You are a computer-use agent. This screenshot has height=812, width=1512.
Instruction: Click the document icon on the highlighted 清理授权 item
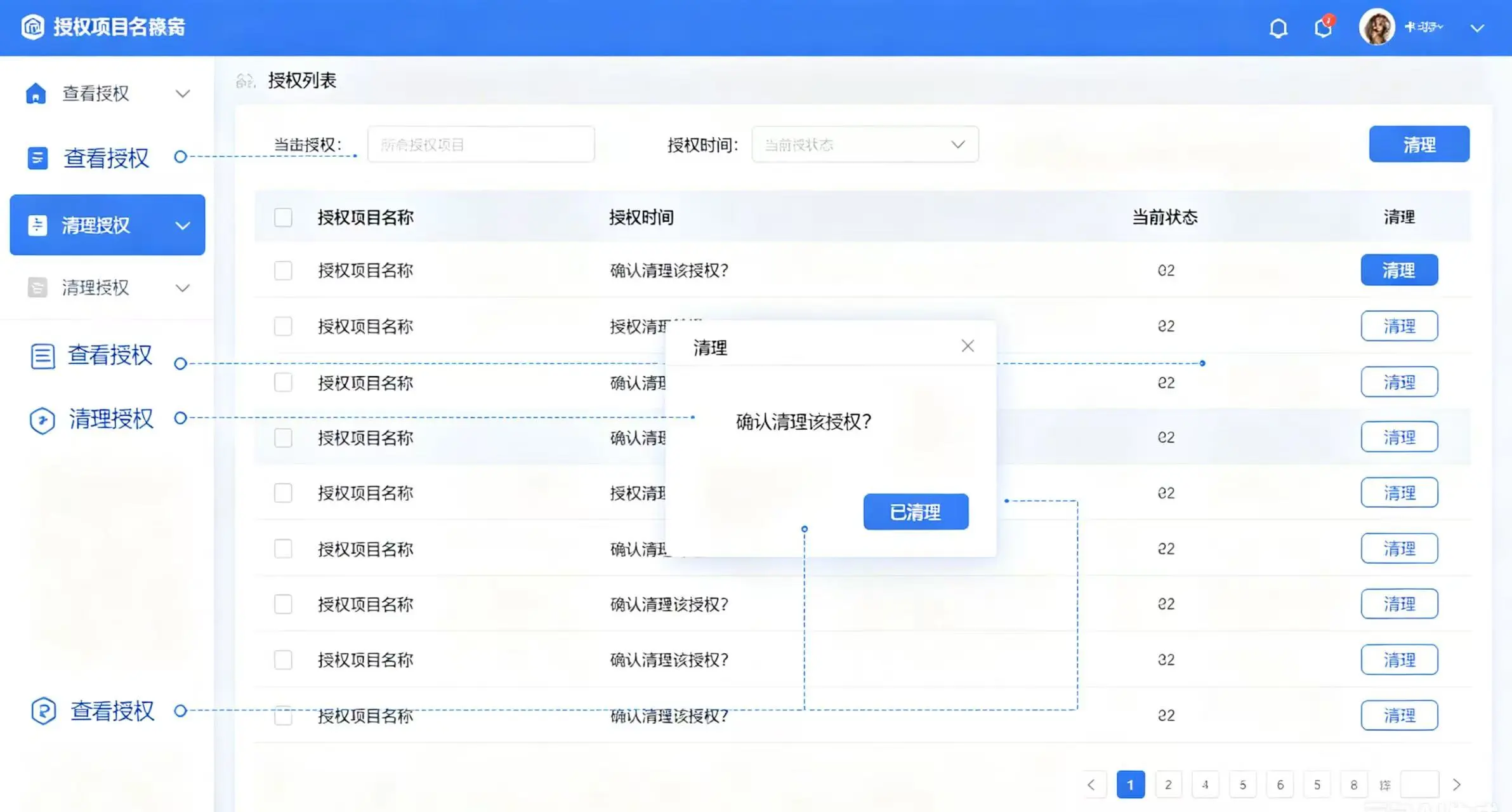point(37,225)
